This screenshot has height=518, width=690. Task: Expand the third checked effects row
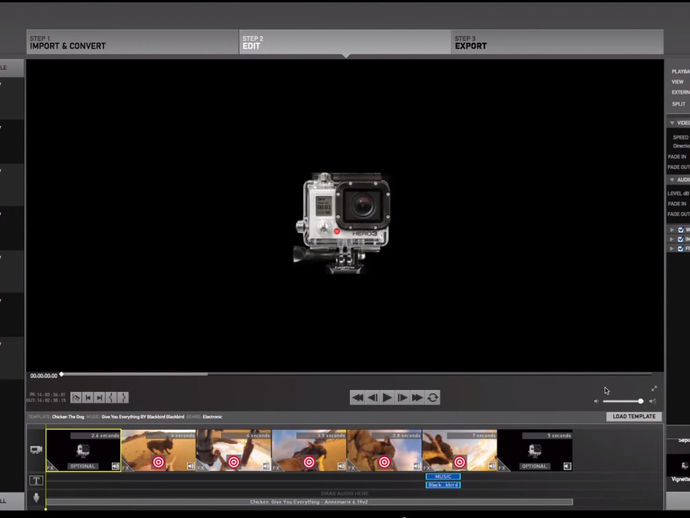[672, 249]
